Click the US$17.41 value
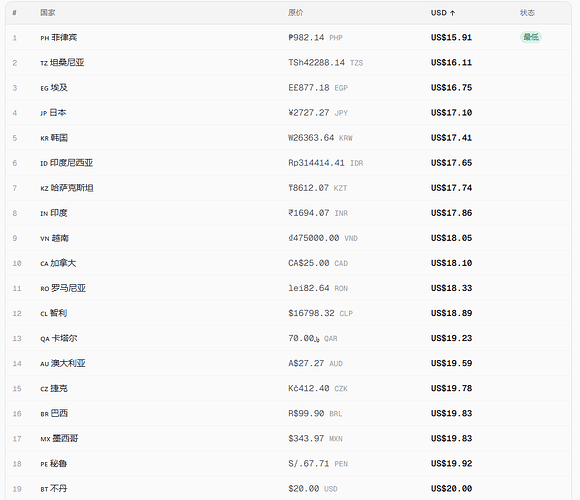 click(451, 138)
